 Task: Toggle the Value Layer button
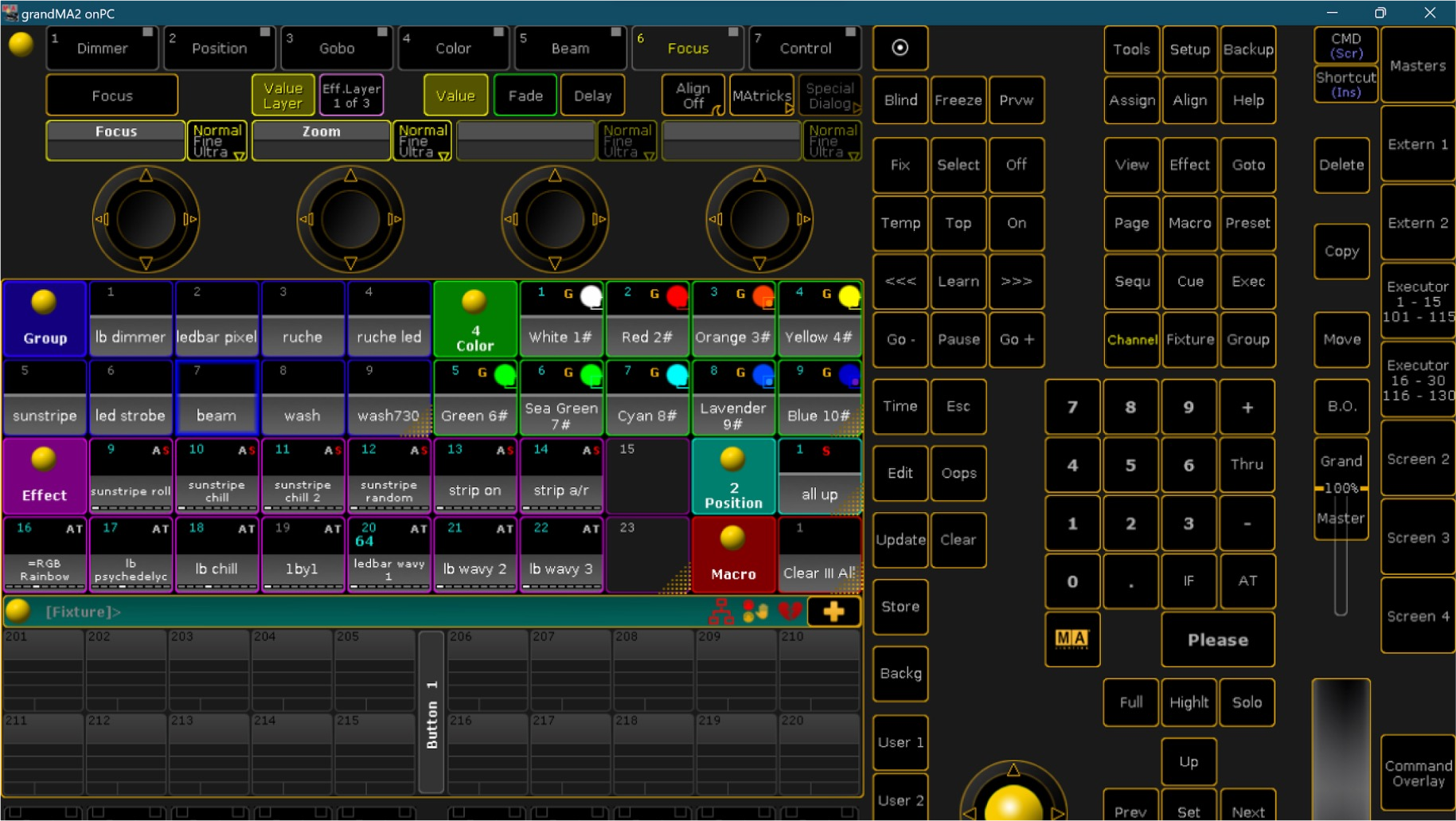coord(283,96)
